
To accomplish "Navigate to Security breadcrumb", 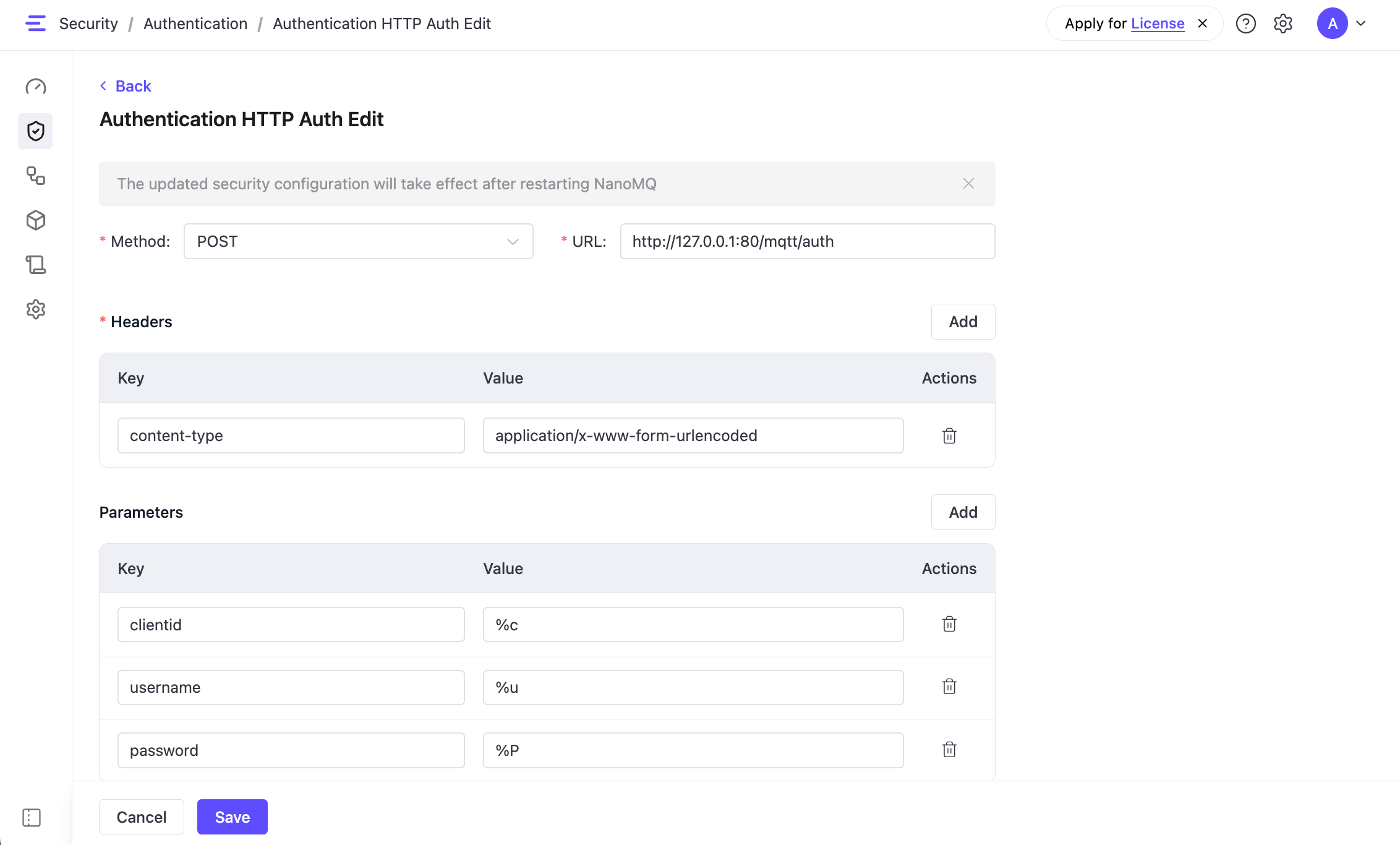I will point(88,24).
